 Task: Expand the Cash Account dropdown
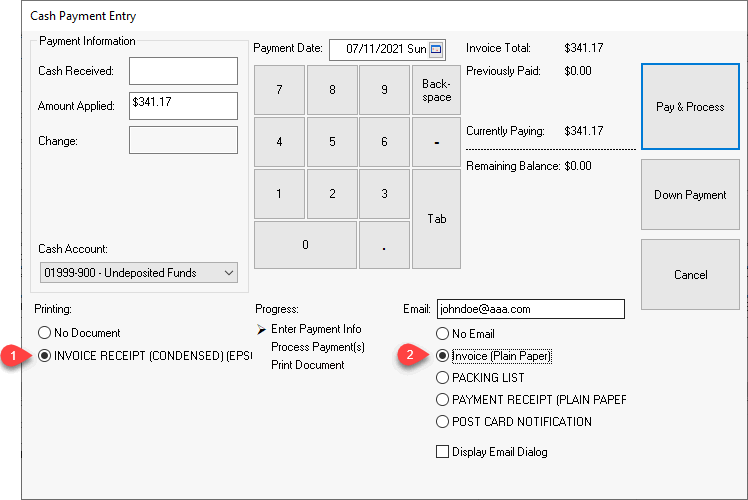click(229, 273)
